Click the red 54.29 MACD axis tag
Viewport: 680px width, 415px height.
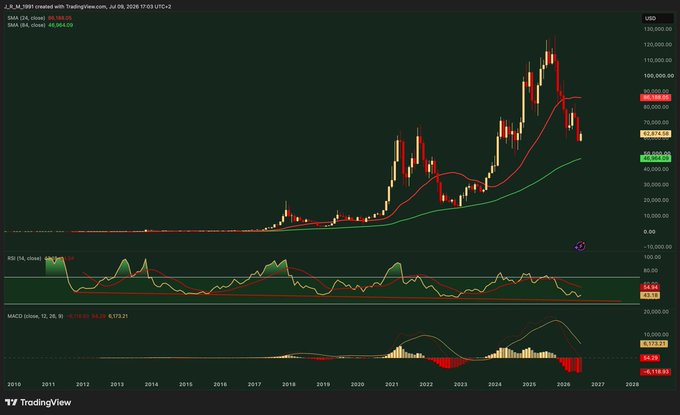pos(651,358)
